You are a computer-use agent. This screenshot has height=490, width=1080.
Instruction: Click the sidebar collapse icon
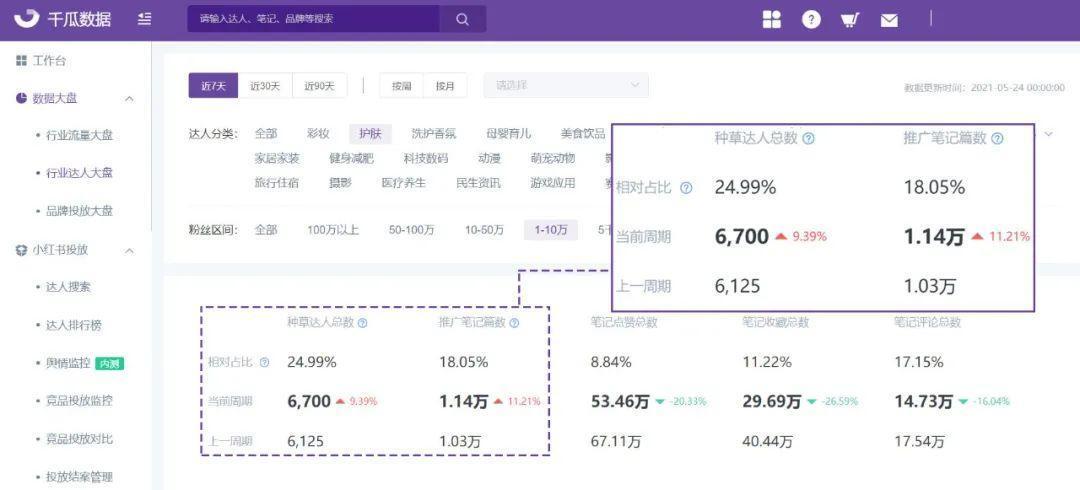pyautogui.click(x=145, y=19)
